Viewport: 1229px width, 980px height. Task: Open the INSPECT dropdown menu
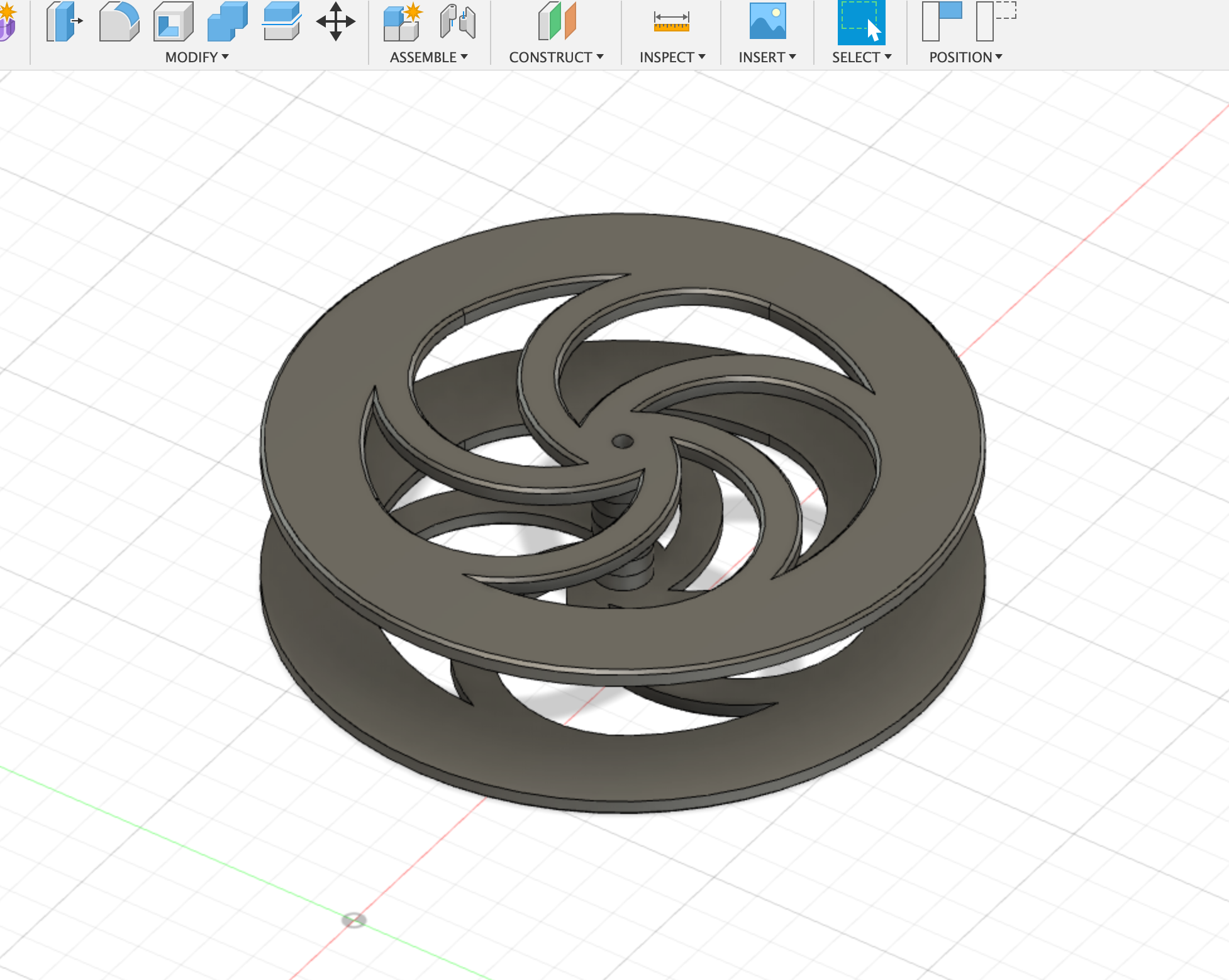[x=672, y=57]
